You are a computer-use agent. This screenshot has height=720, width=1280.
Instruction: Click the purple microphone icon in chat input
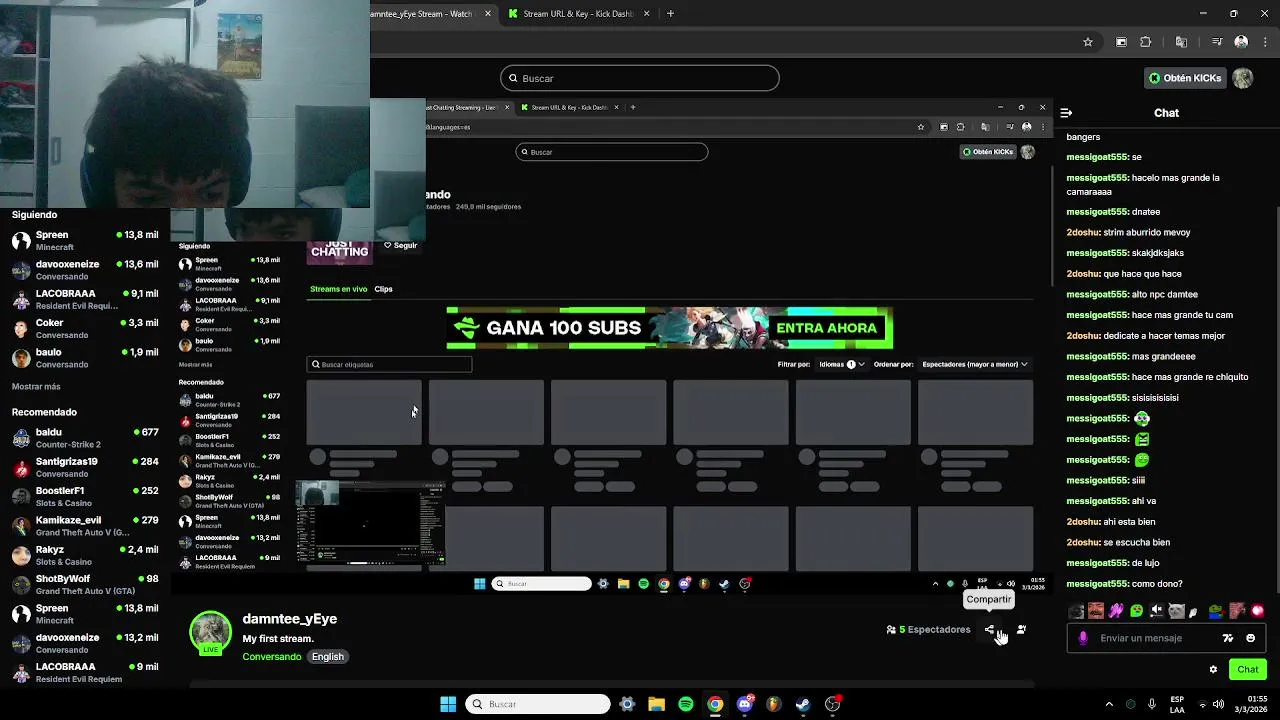(1083, 638)
